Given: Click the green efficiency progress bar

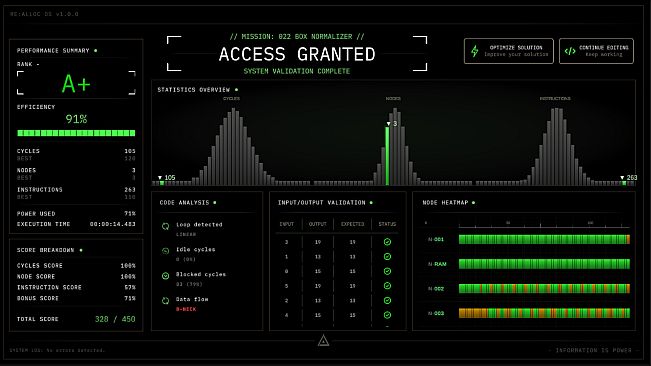Looking at the screenshot, I should click(x=76, y=133).
